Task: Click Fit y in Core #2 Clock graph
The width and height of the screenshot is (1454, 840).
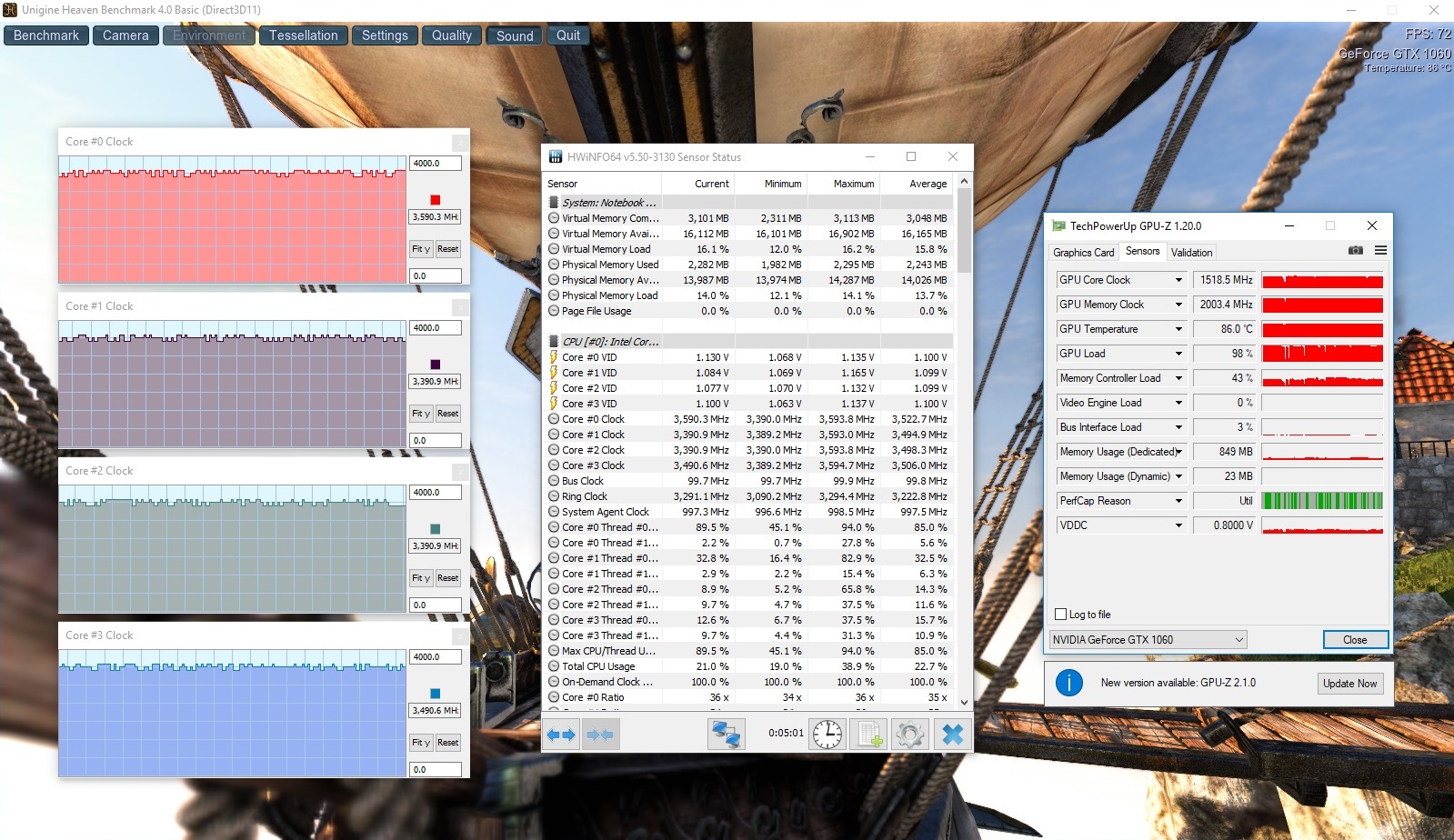Action: [x=420, y=578]
